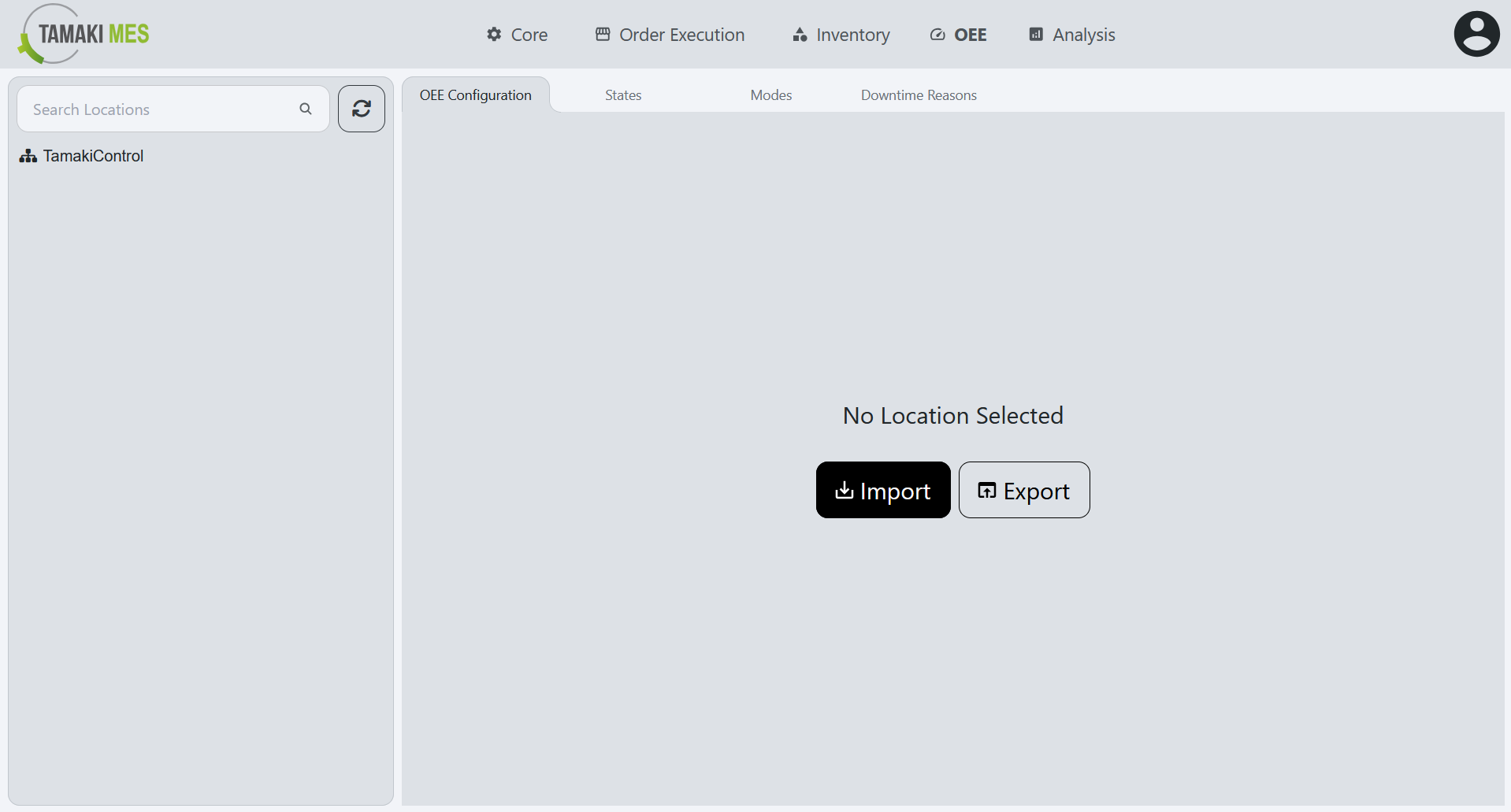Click the export arrow icon in the Export button
The image size is (1511, 812).
pyautogui.click(x=987, y=490)
